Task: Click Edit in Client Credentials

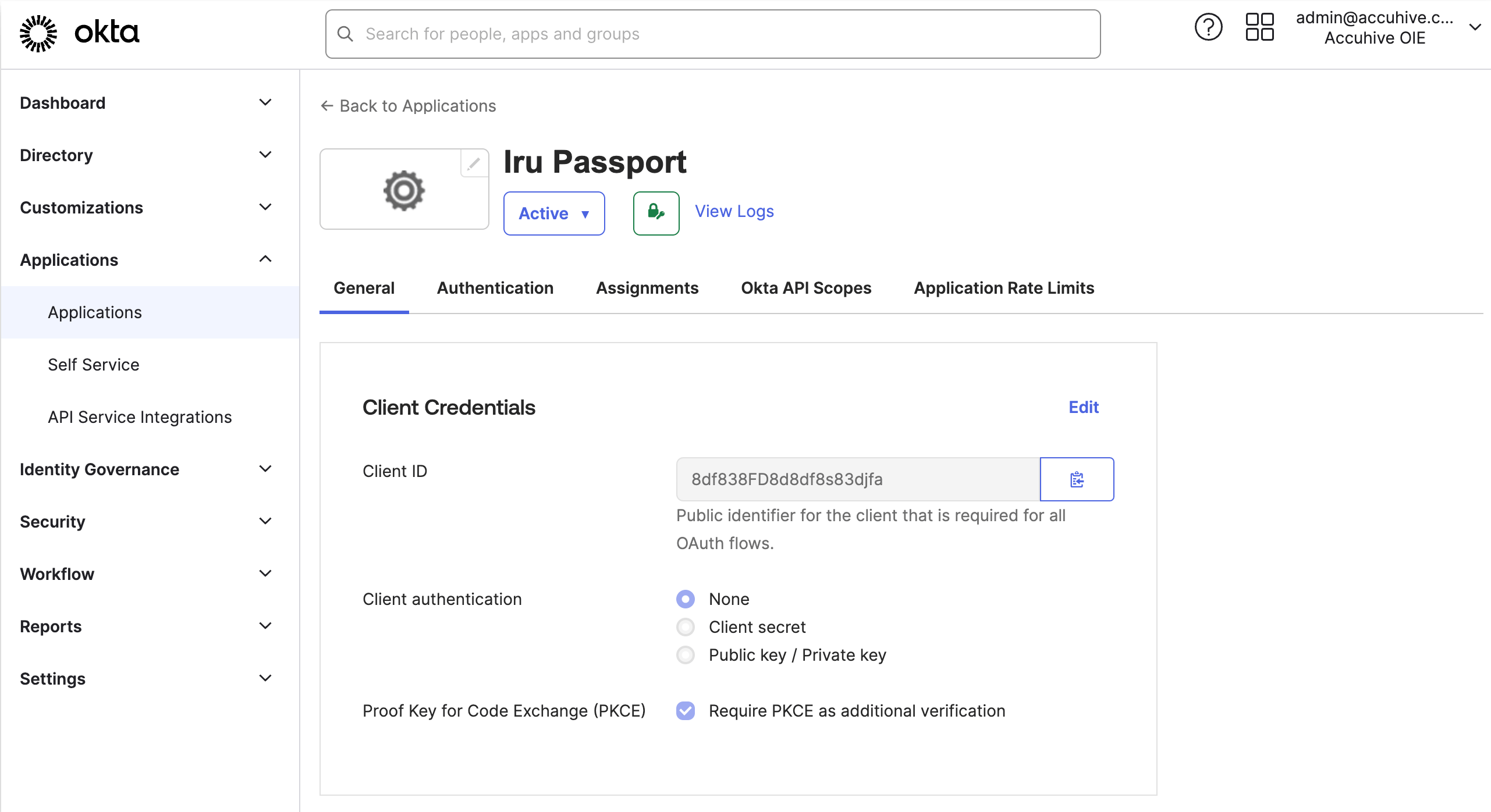Action: click(x=1084, y=407)
